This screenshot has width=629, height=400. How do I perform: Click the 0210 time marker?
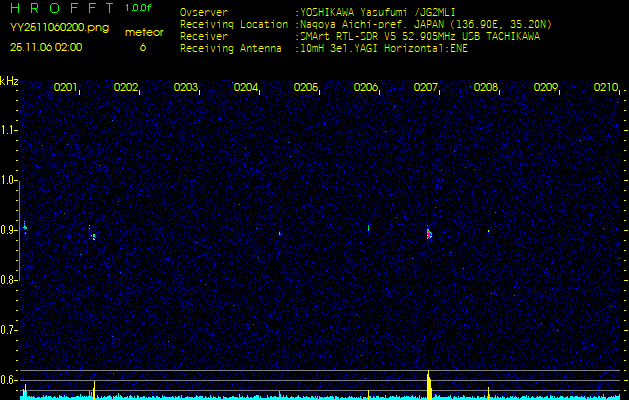point(605,88)
